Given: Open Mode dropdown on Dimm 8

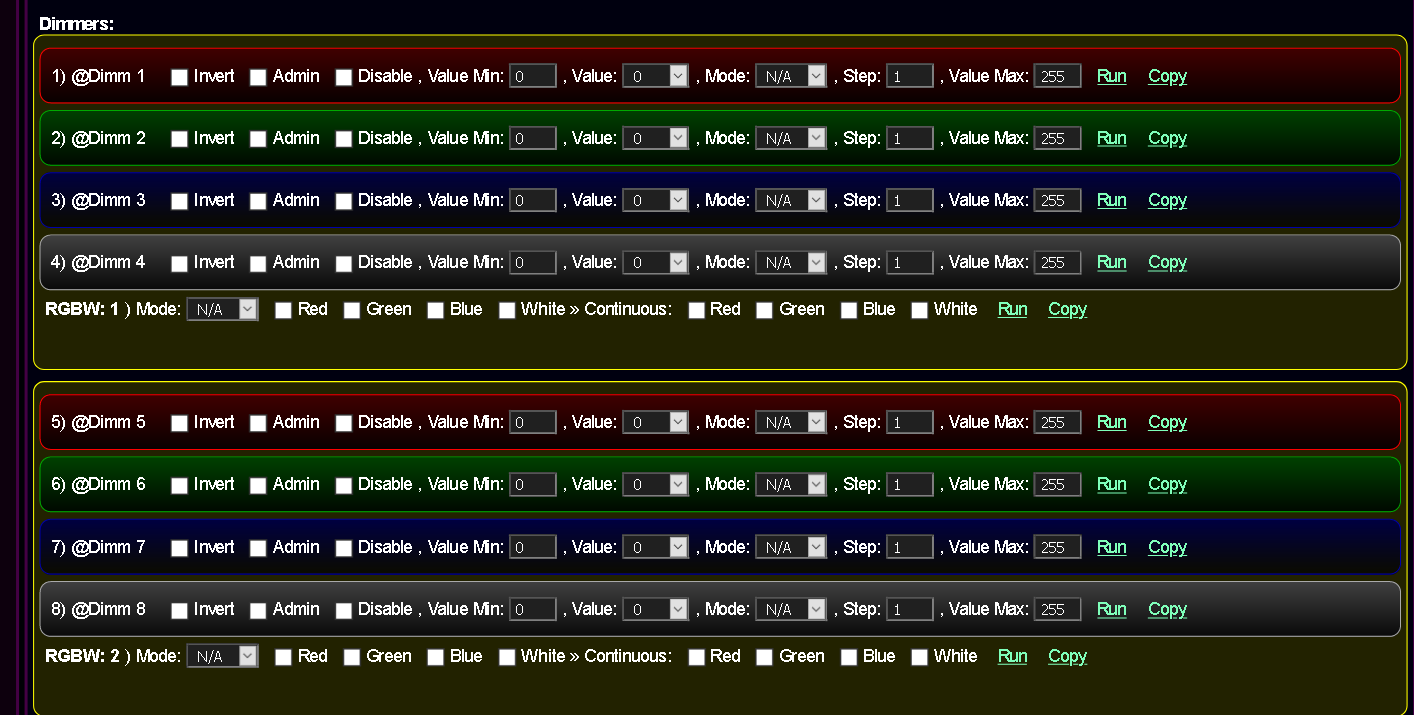Looking at the screenshot, I should pyautogui.click(x=791, y=609).
